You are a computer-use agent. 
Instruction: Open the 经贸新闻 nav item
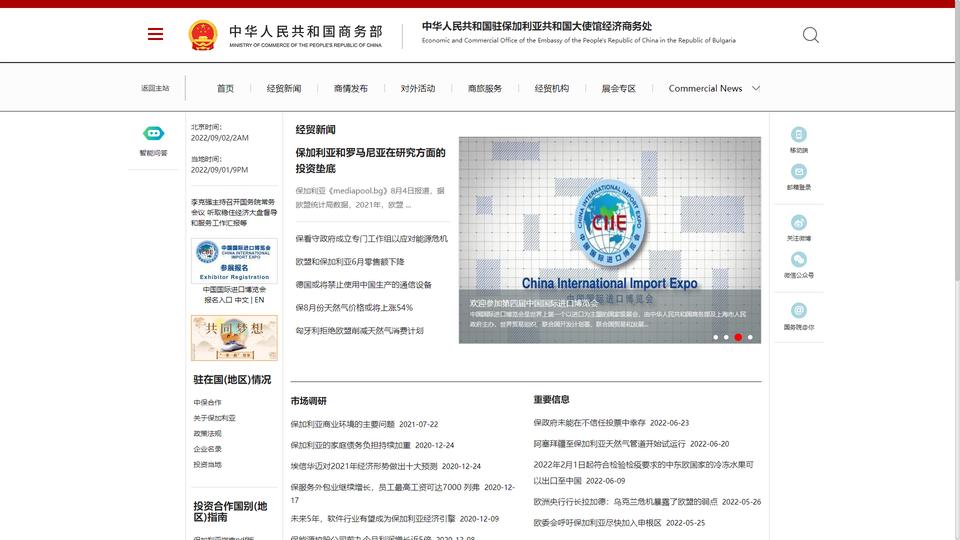tap(284, 88)
